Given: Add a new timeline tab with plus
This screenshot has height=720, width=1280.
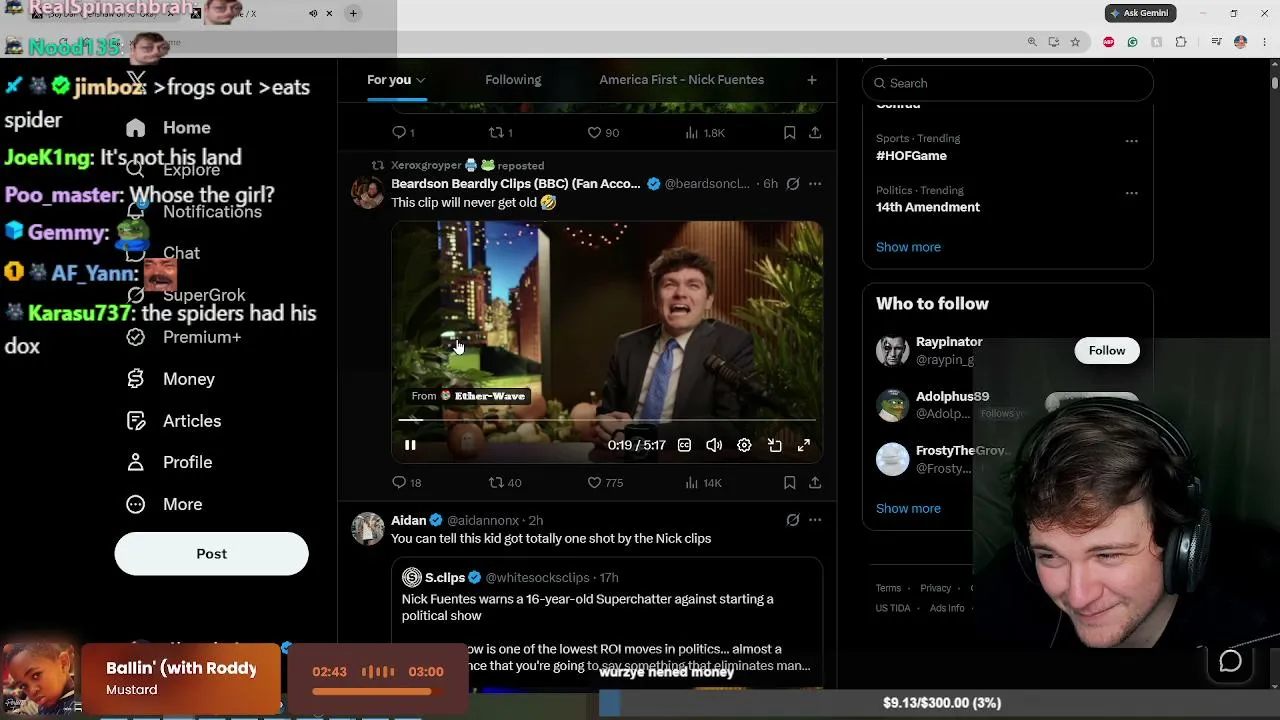Looking at the screenshot, I should pos(812,80).
